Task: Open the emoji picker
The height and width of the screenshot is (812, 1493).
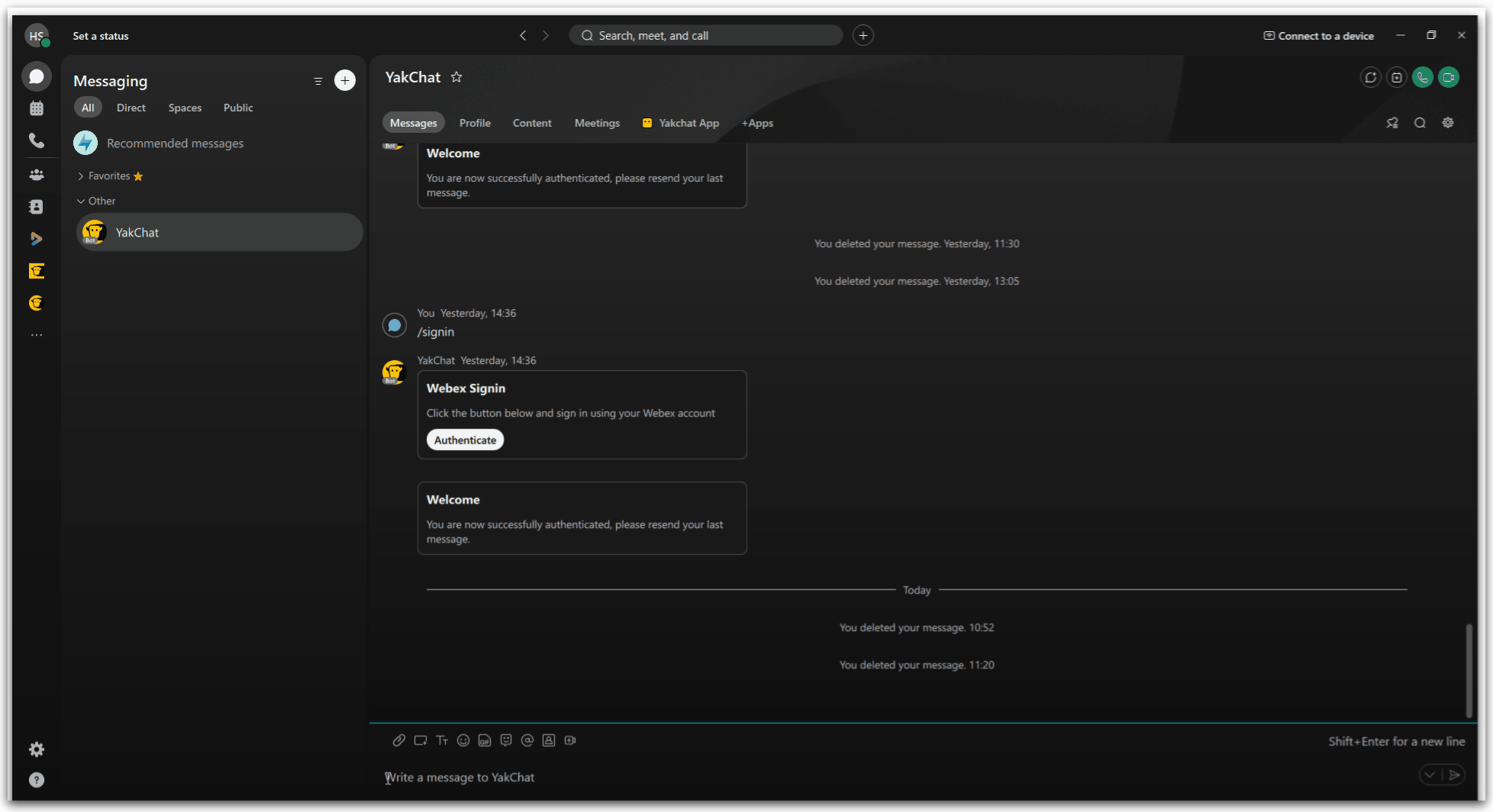Action: pos(463,740)
